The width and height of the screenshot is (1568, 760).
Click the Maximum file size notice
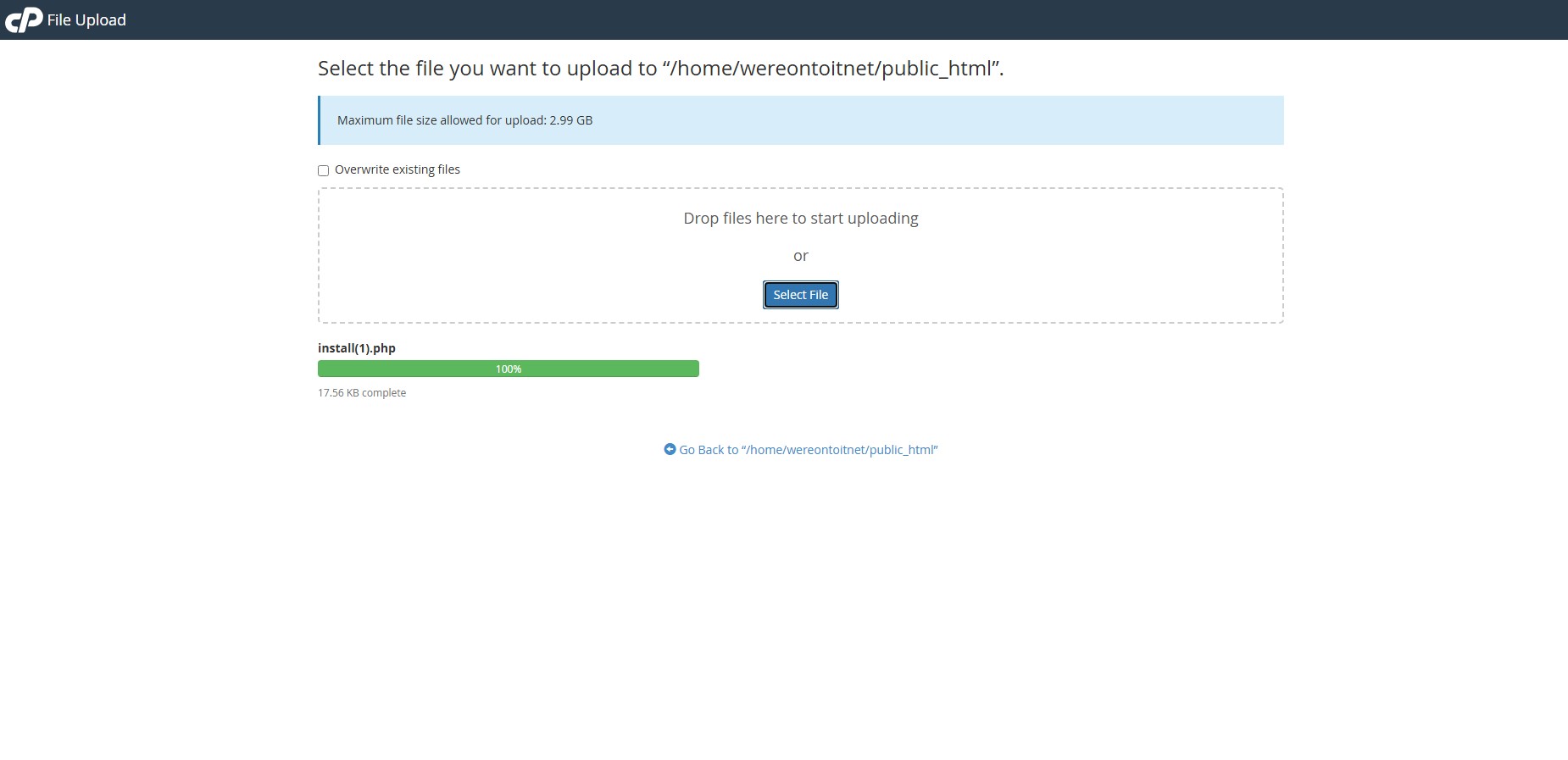coord(801,120)
